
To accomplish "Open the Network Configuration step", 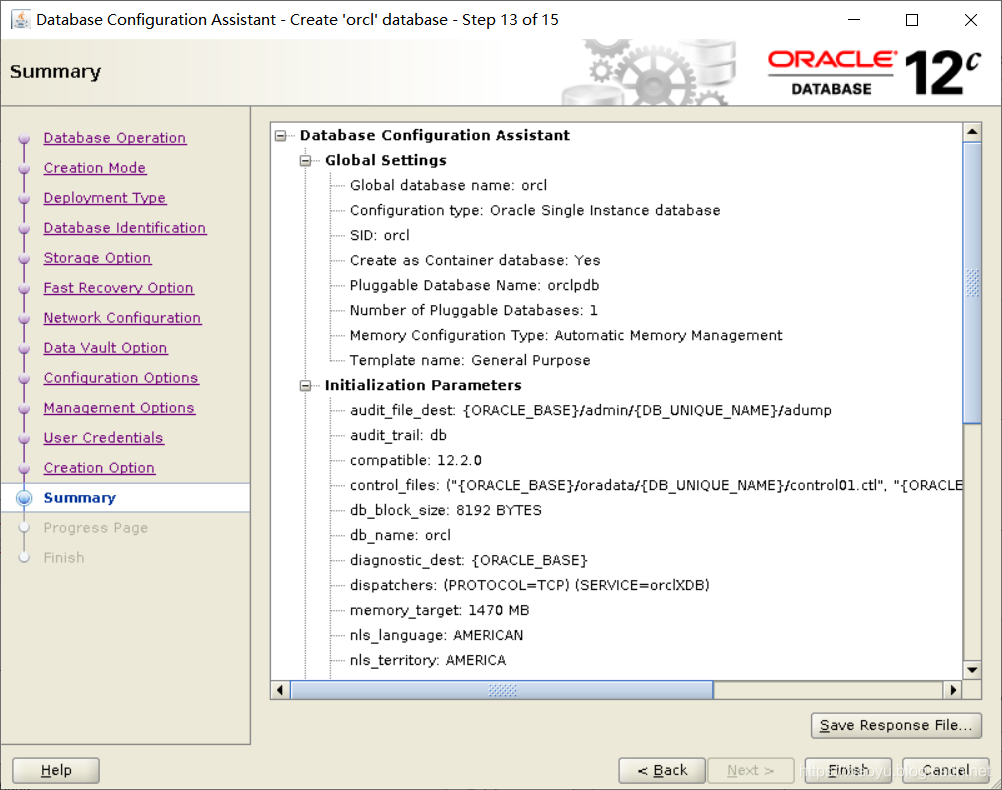I will [x=122, y=318].
